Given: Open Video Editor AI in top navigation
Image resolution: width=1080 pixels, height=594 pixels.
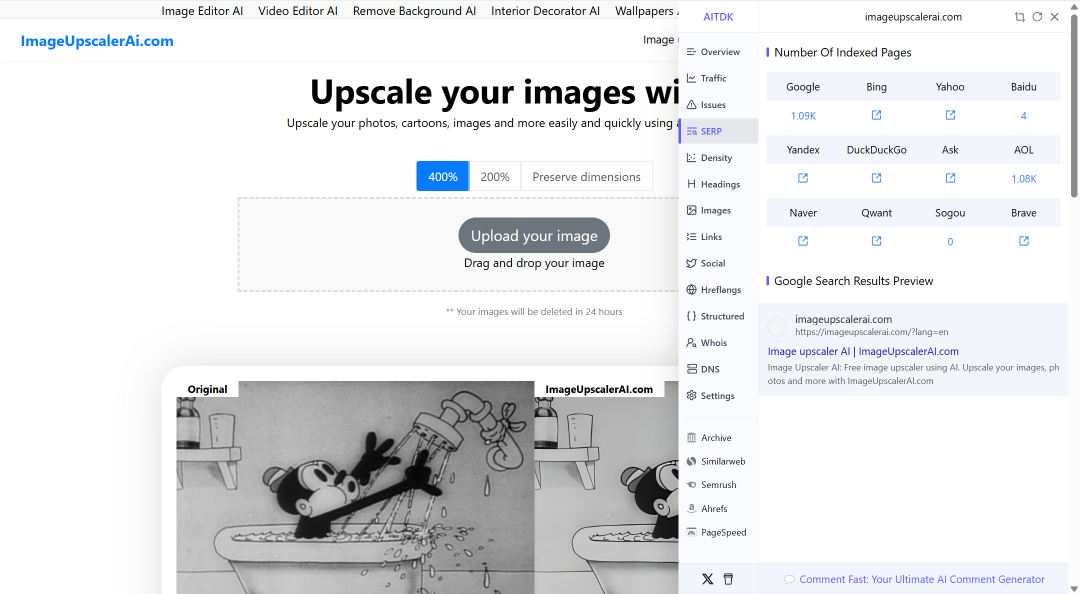Looking at the screenshot, I should (x=298, y=11).
